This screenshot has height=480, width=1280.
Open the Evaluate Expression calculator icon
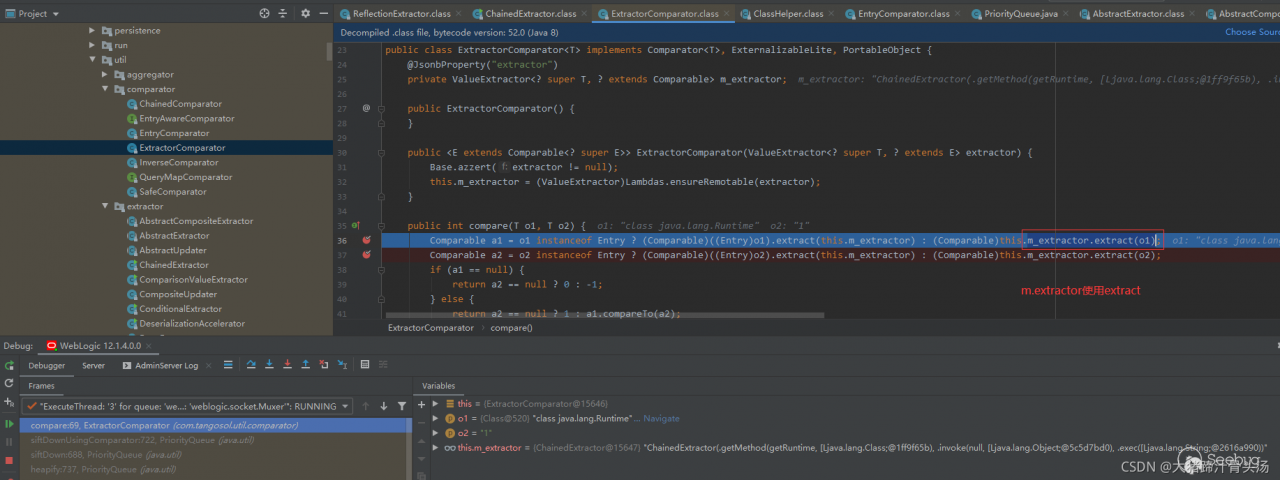(365, 365)
